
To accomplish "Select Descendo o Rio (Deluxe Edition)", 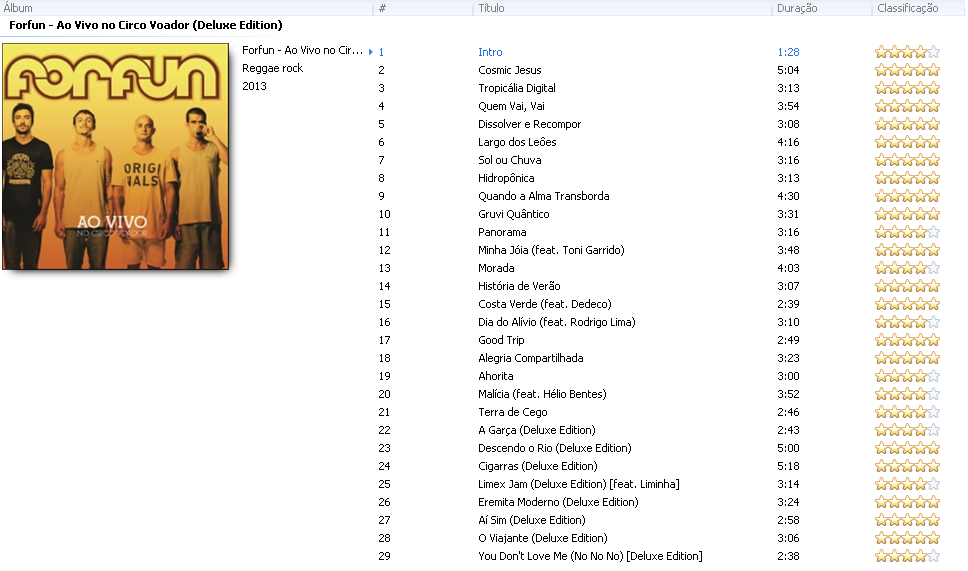I will point(554,448).
